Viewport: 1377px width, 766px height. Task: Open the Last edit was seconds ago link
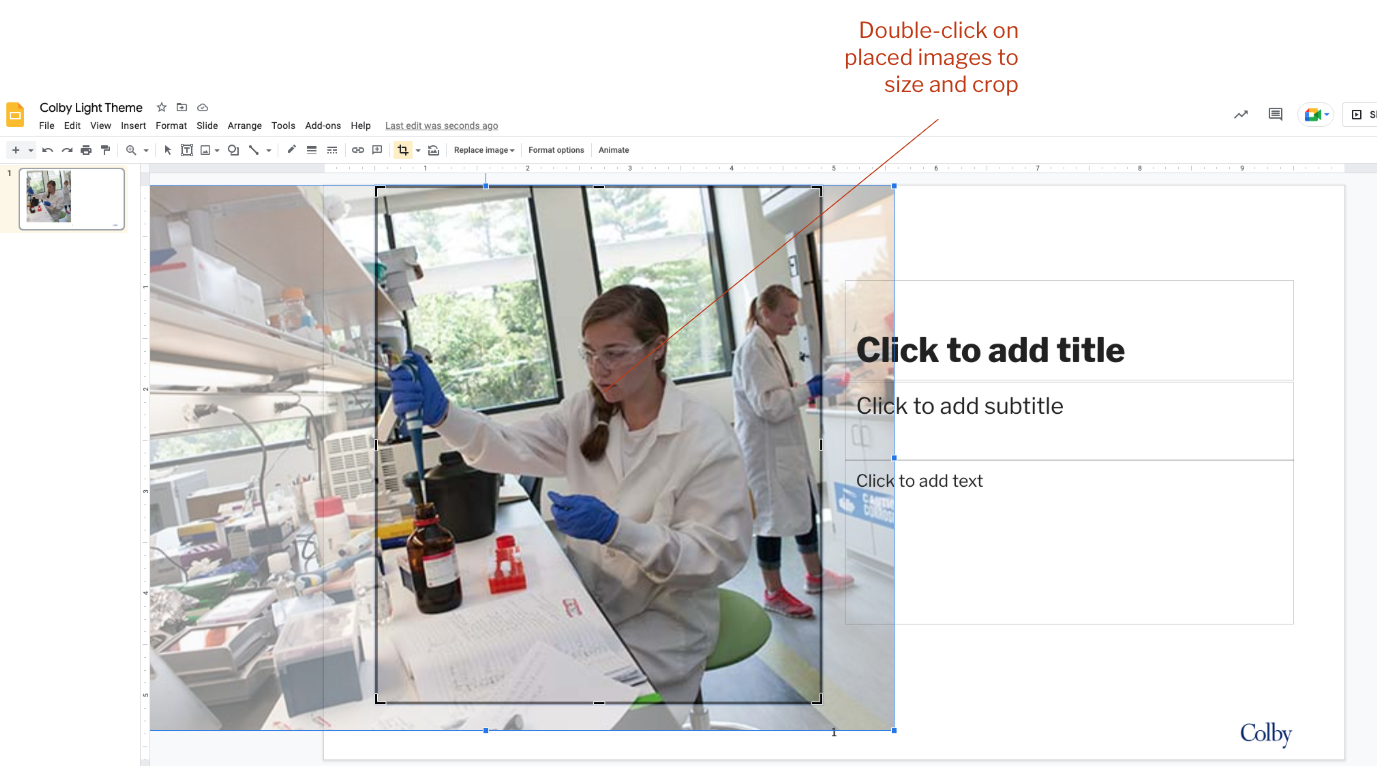coord(442,126)
